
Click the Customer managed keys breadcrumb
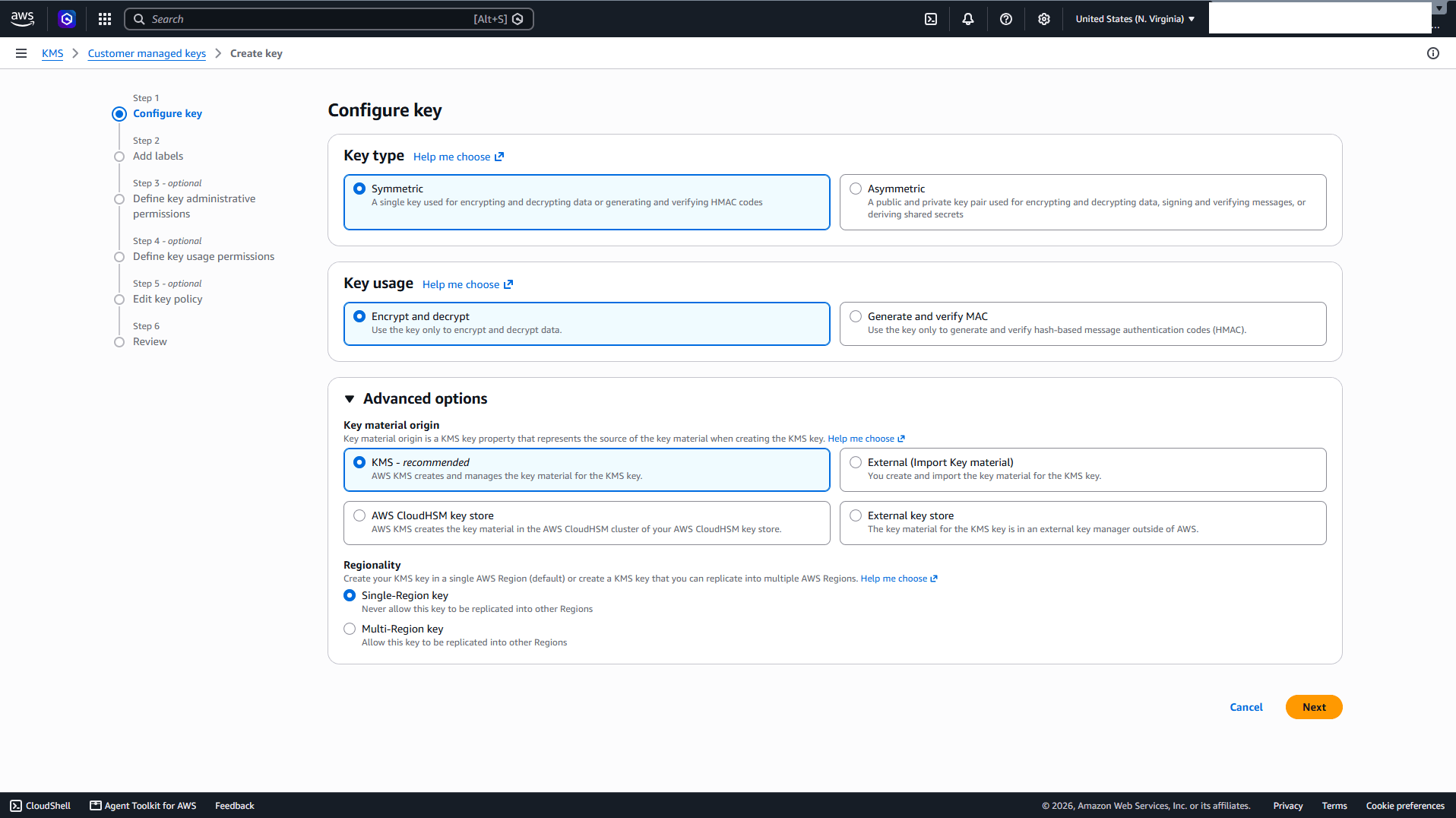pyautogui.click(x=147, y=53)
